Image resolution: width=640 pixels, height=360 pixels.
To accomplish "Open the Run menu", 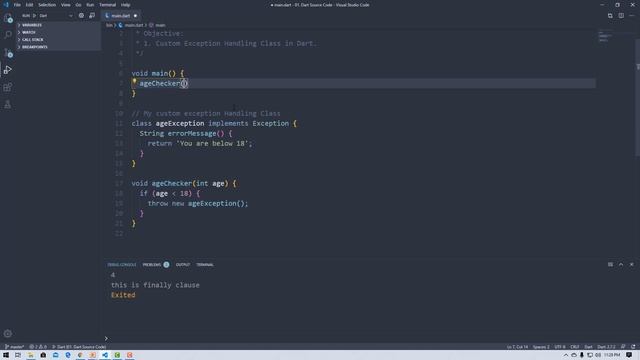I will (90, 5).
